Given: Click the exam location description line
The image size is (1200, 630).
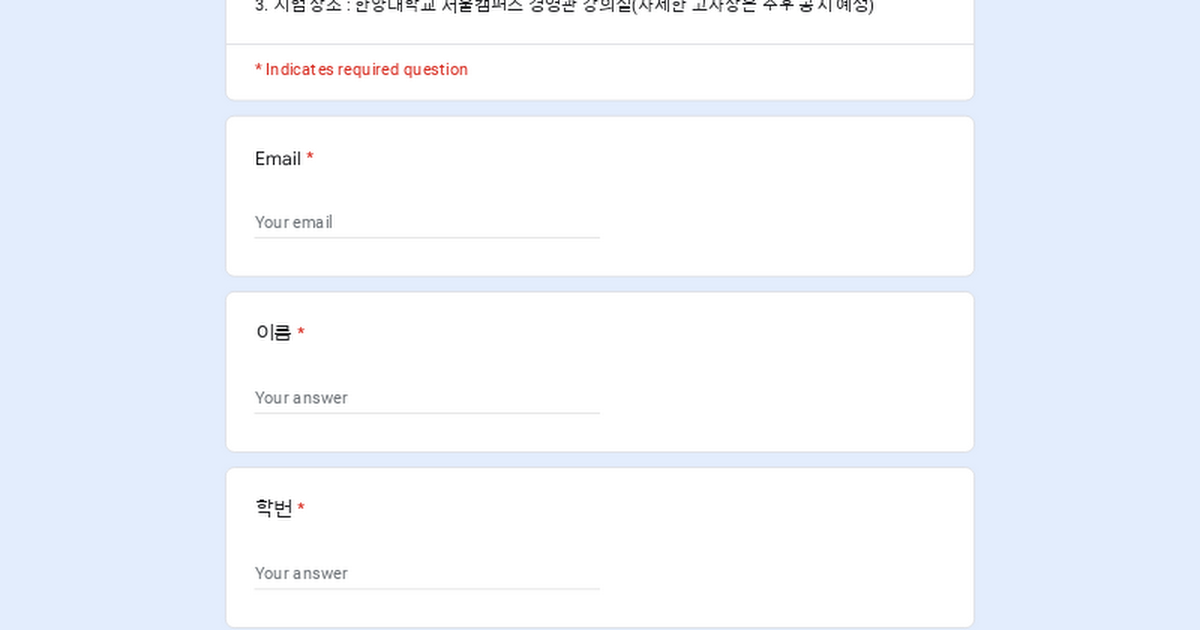Looking at the screenshot, I should 564,6.
